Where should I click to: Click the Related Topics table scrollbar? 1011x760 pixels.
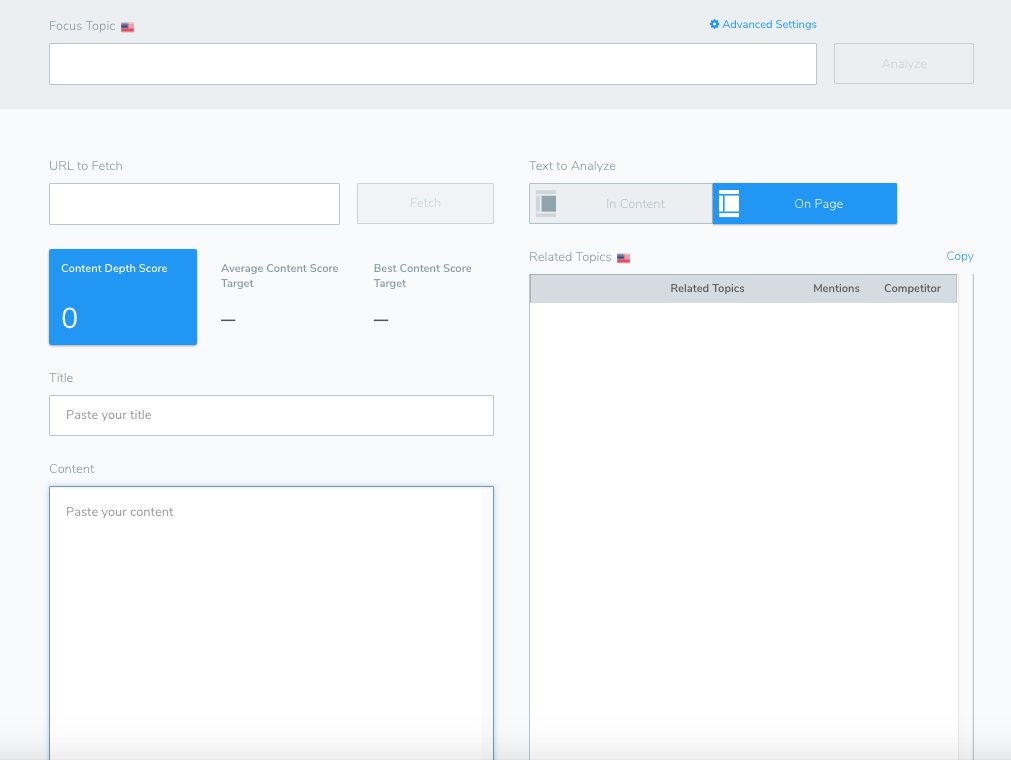click(x=965, y=517)
